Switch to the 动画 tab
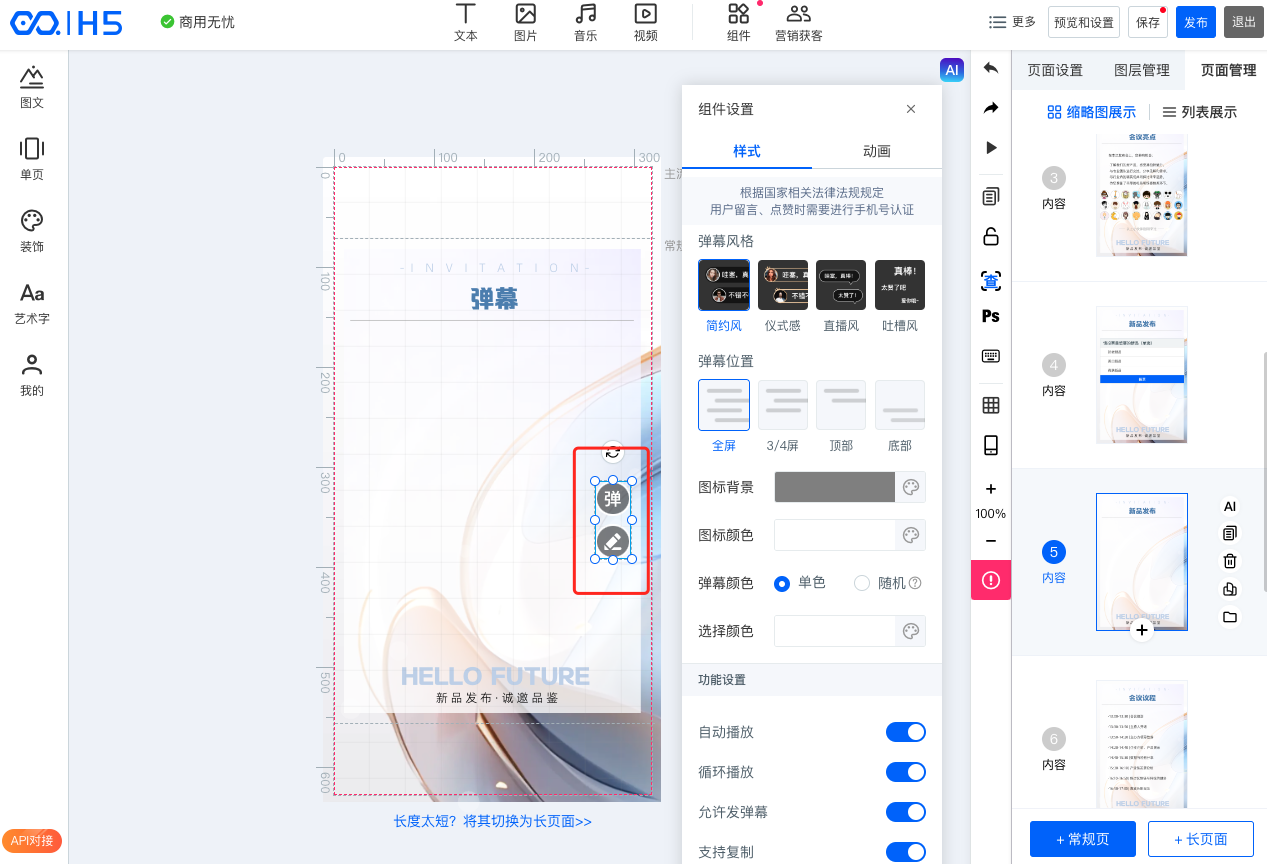Screen dimensions: 1267x864 point(877,151)
